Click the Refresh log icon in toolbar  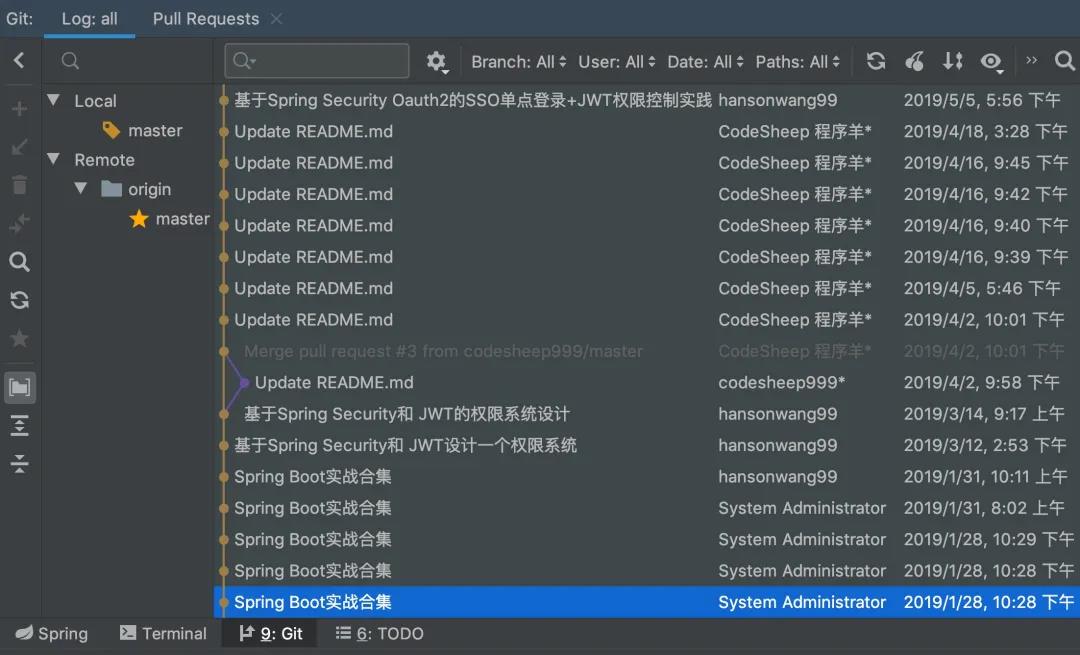[x=875, y=61]
